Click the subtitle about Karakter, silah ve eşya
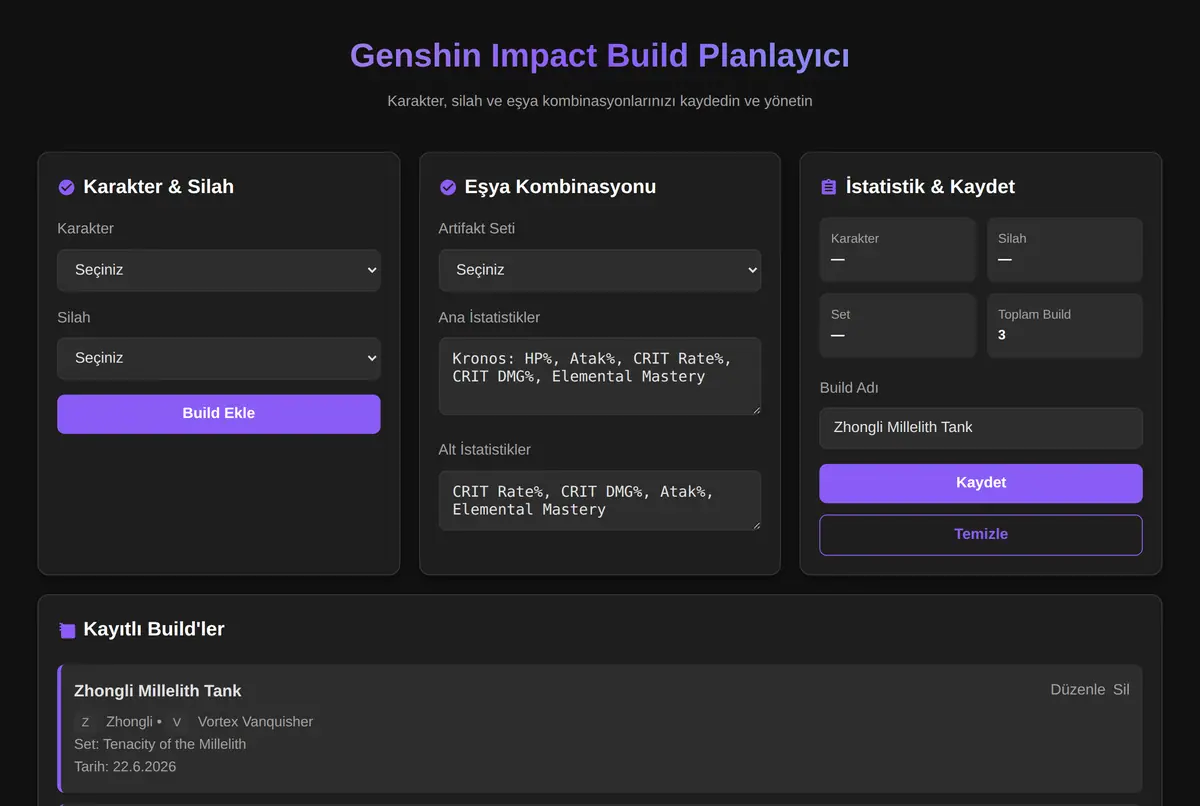 (x=600, y=101)
